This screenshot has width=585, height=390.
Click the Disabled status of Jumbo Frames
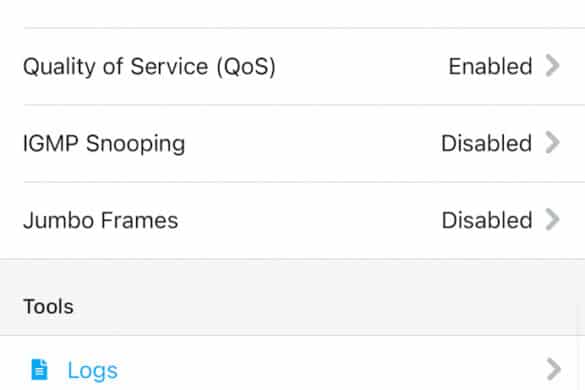tap(487, 220)
